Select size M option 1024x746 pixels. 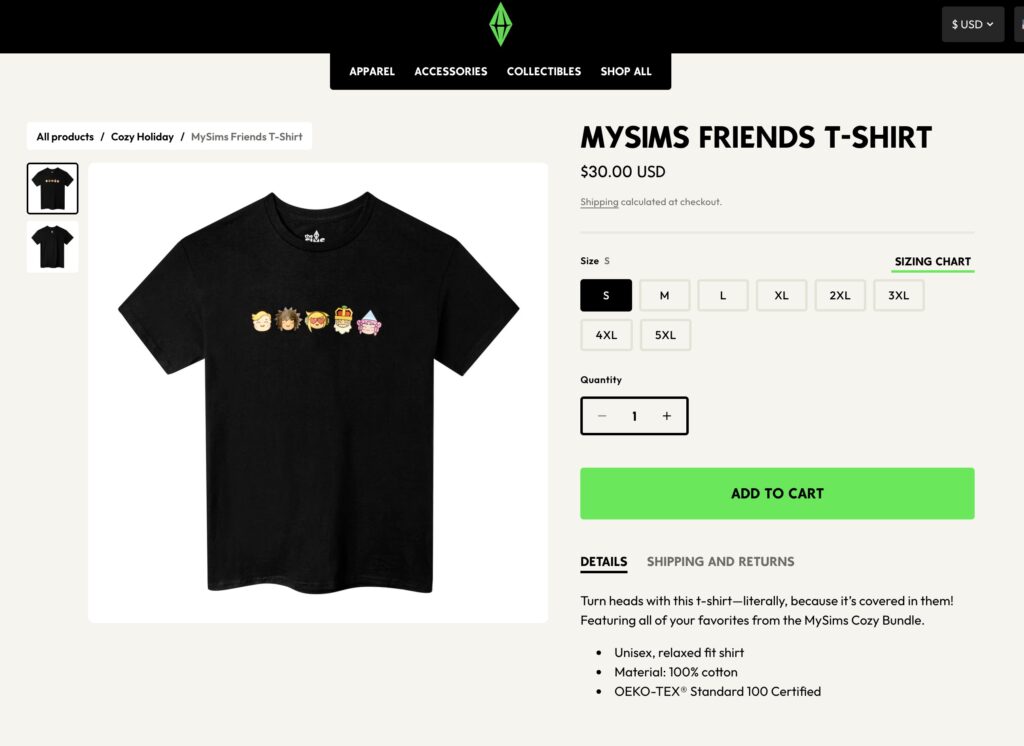pyautogui.click(x=664, y=296)
